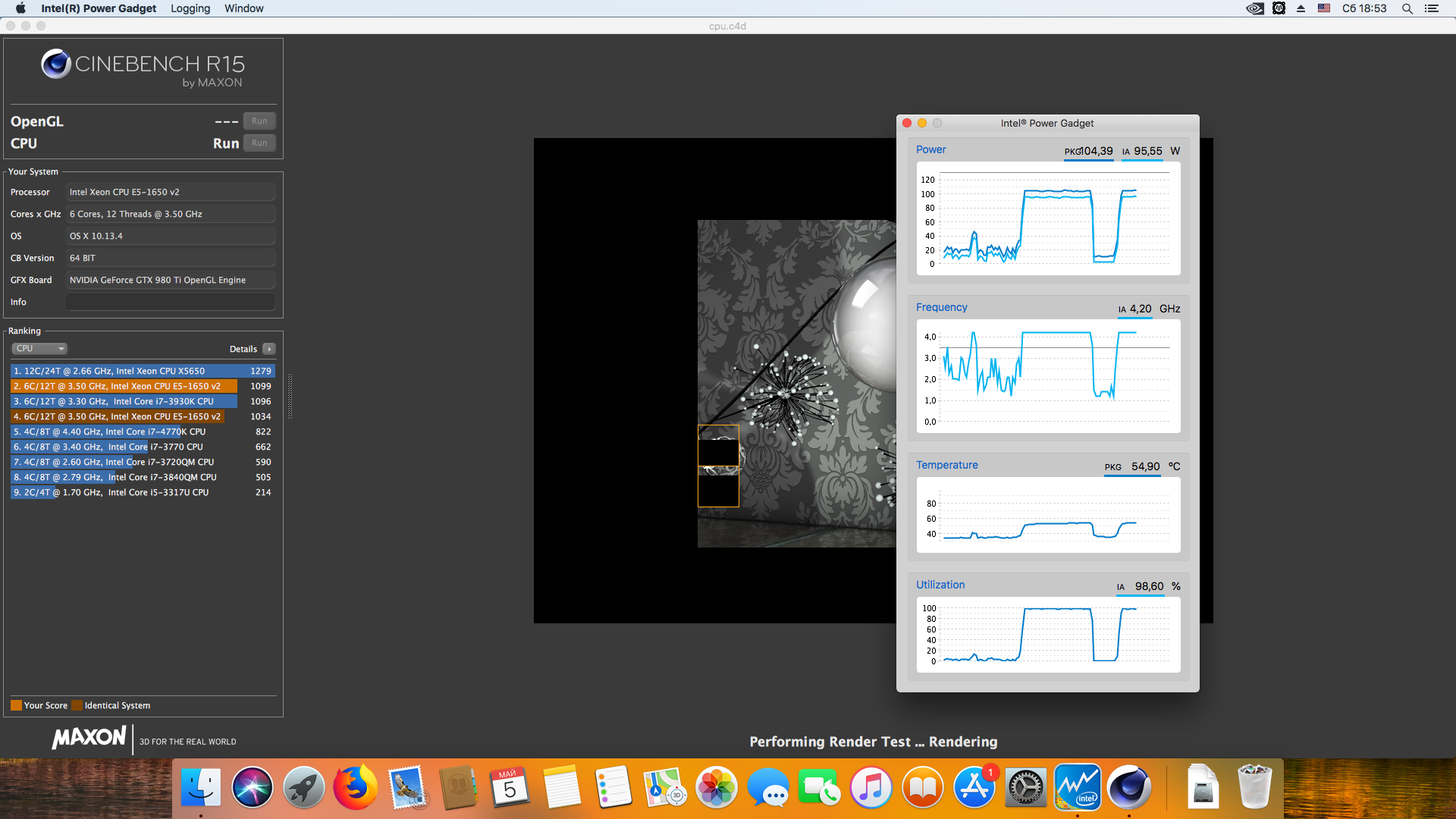The height and width of the screenshot is (819, 1456).
Task: Open the Photos app in the Dock
Action: point(716,789)
